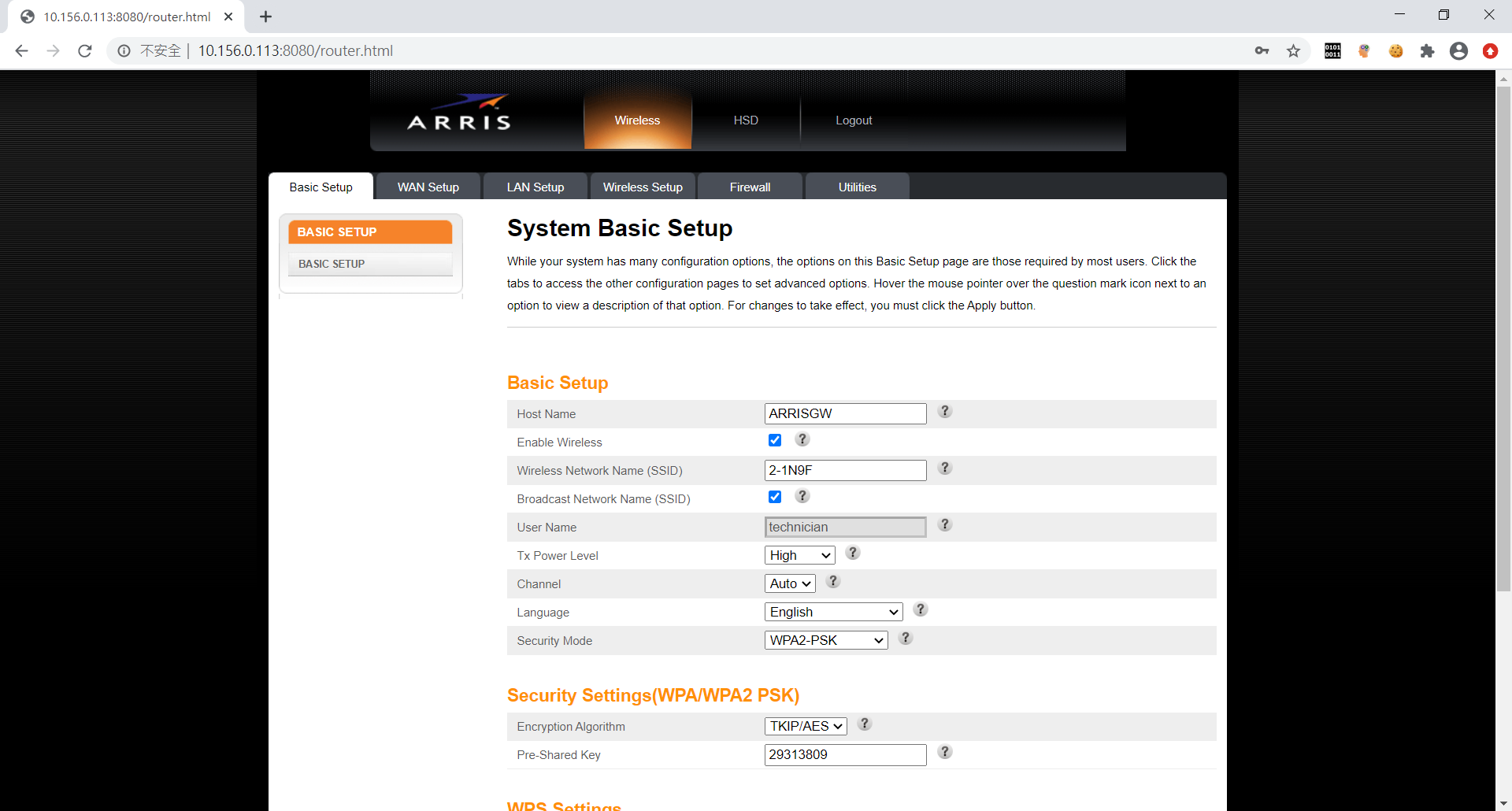Click the HSD top navigation item
Screen dimensions: 1512x811
pyautogui.click(x=746, y=120)
